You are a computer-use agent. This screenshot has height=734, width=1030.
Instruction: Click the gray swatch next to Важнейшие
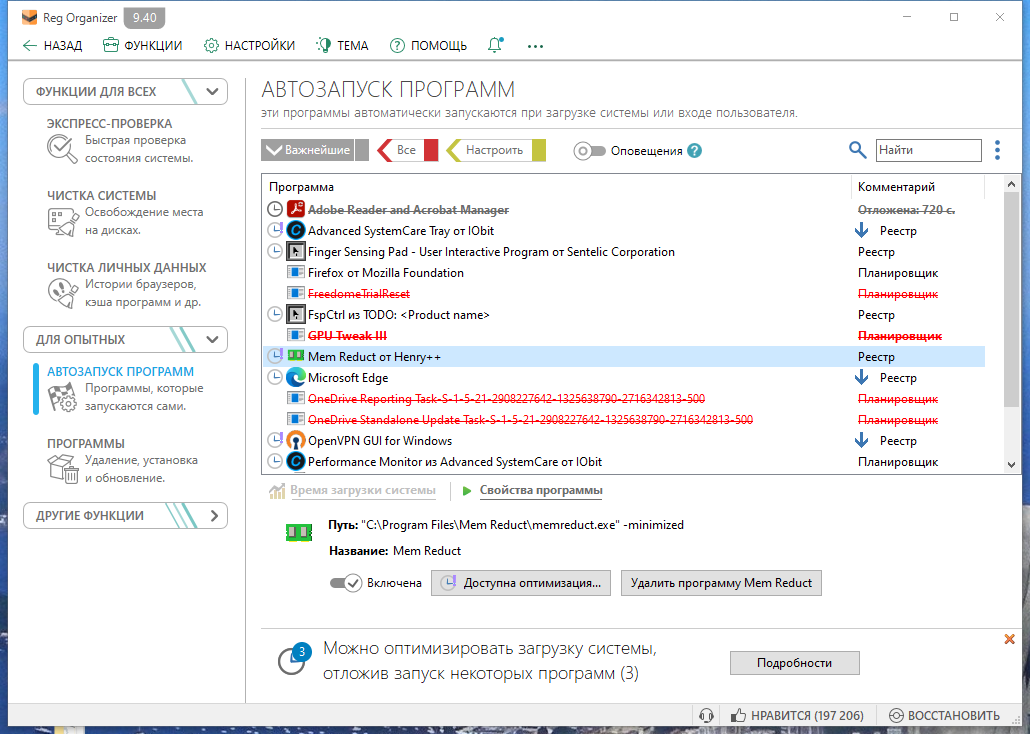pos(362,150)
